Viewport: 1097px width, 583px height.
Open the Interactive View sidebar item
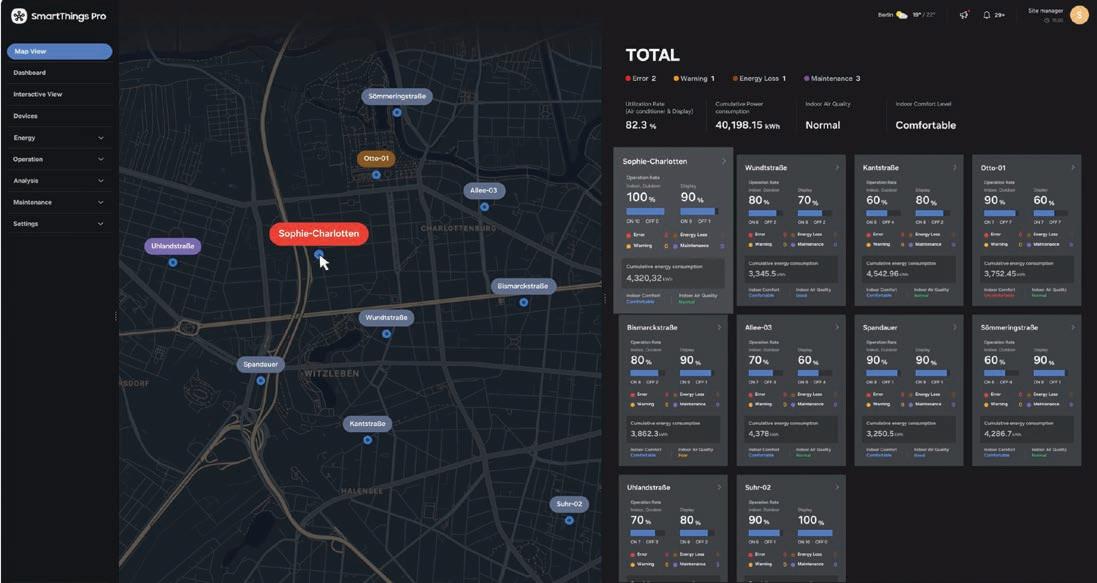tap(59, 94)
